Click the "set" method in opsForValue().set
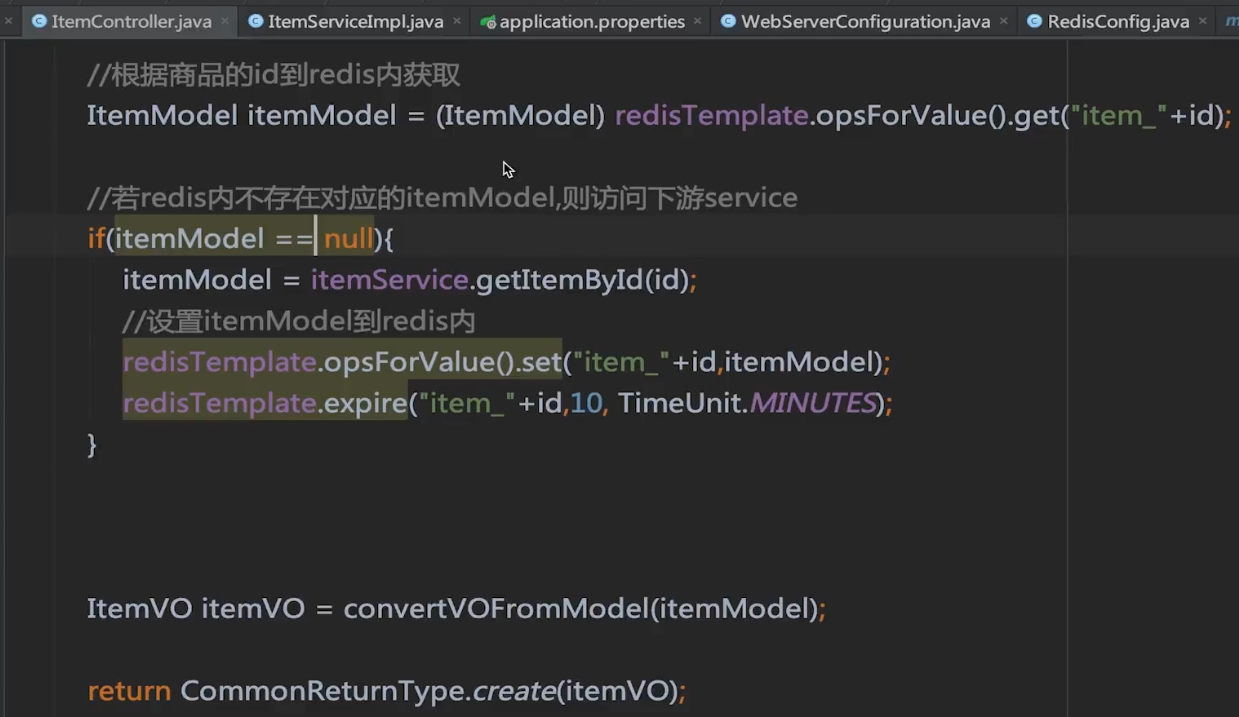This screenshot has height=717, width=1239. click(540, 362)
